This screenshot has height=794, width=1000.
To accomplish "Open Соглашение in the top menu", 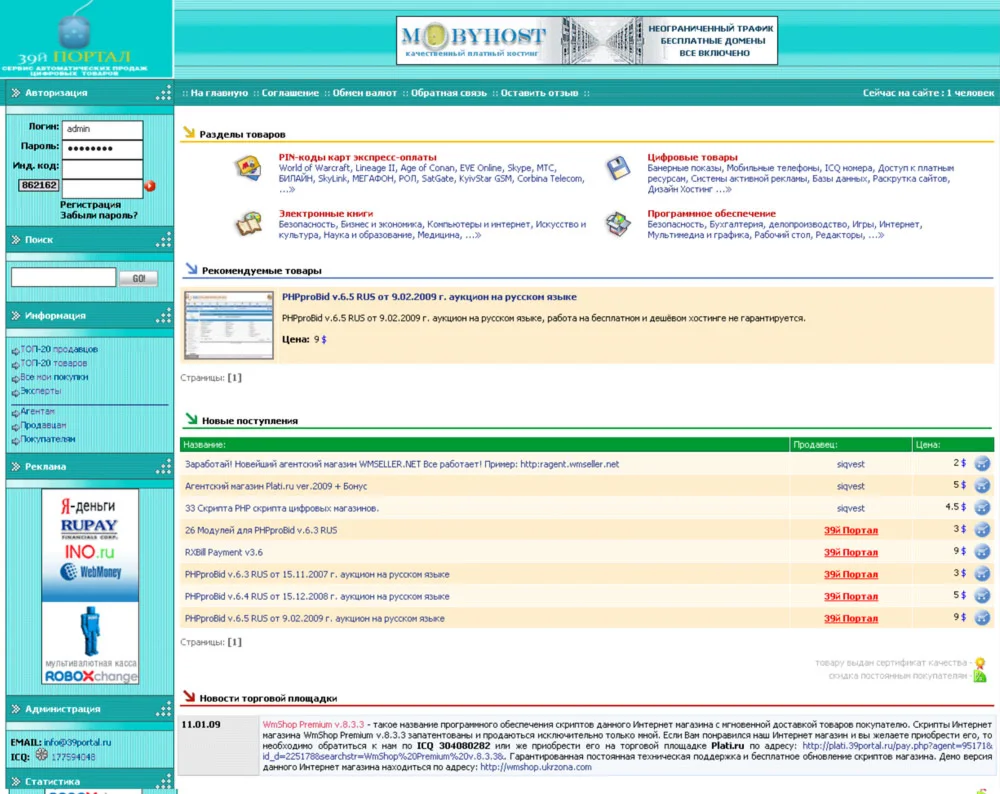I will pyautogui.click(x=290, y=93).
